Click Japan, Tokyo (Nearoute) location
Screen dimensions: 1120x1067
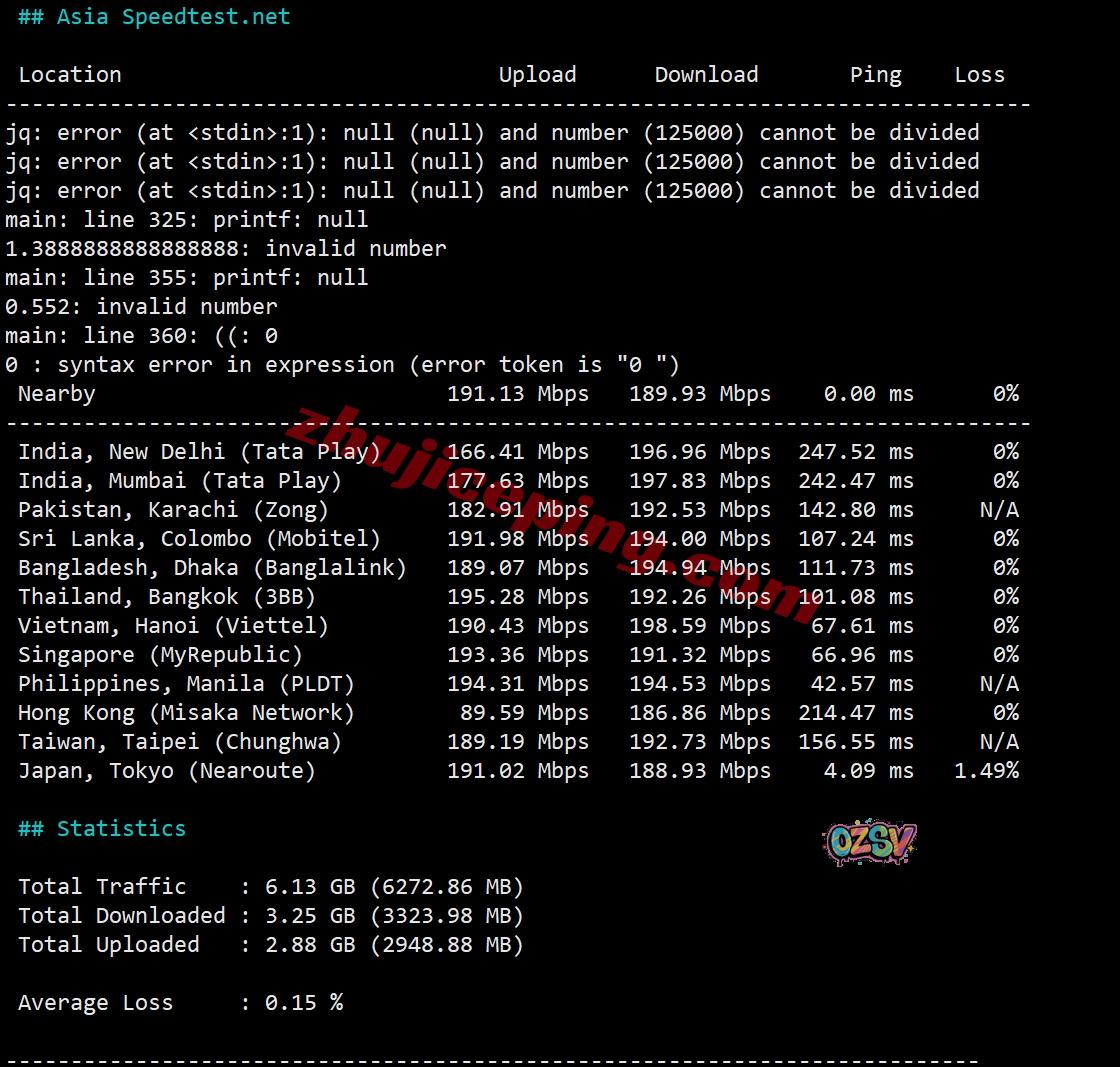(167, 771)
